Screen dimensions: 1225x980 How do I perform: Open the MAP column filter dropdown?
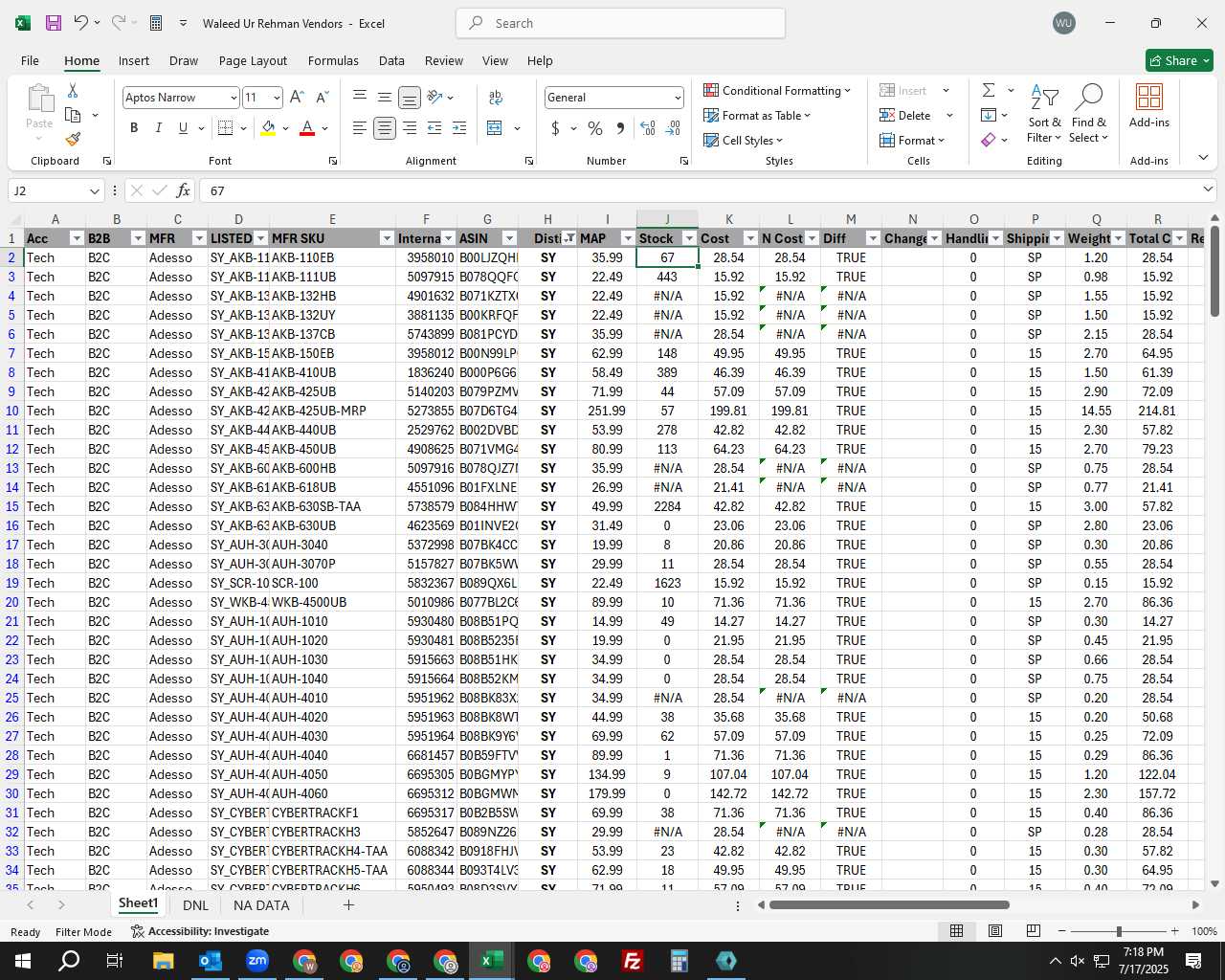pos(628,238)
